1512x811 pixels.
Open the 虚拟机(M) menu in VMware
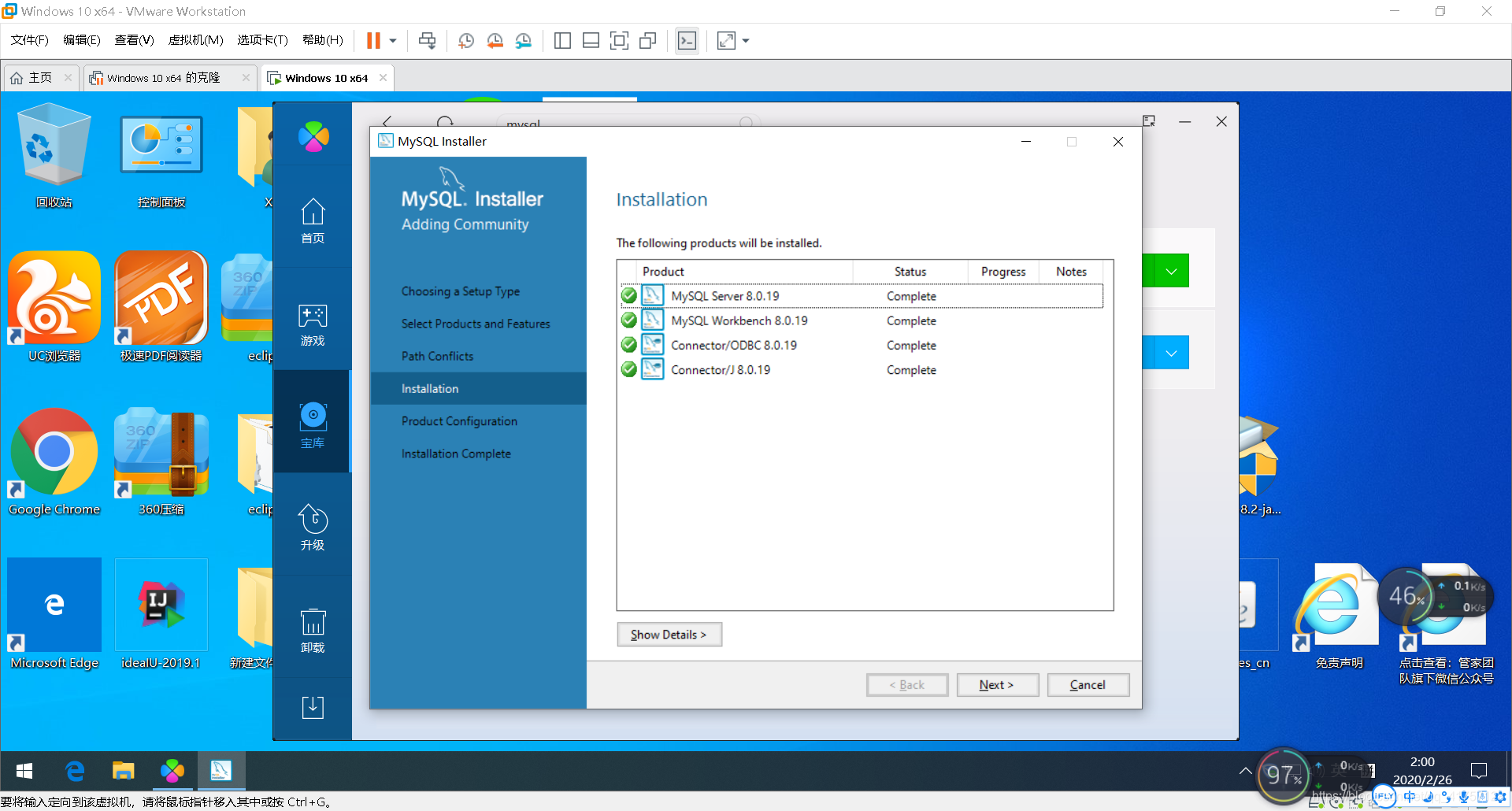click(196, 40)
